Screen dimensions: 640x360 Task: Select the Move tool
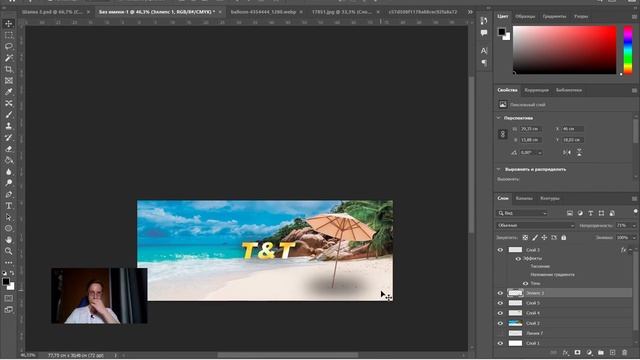(x=9, y=24)
